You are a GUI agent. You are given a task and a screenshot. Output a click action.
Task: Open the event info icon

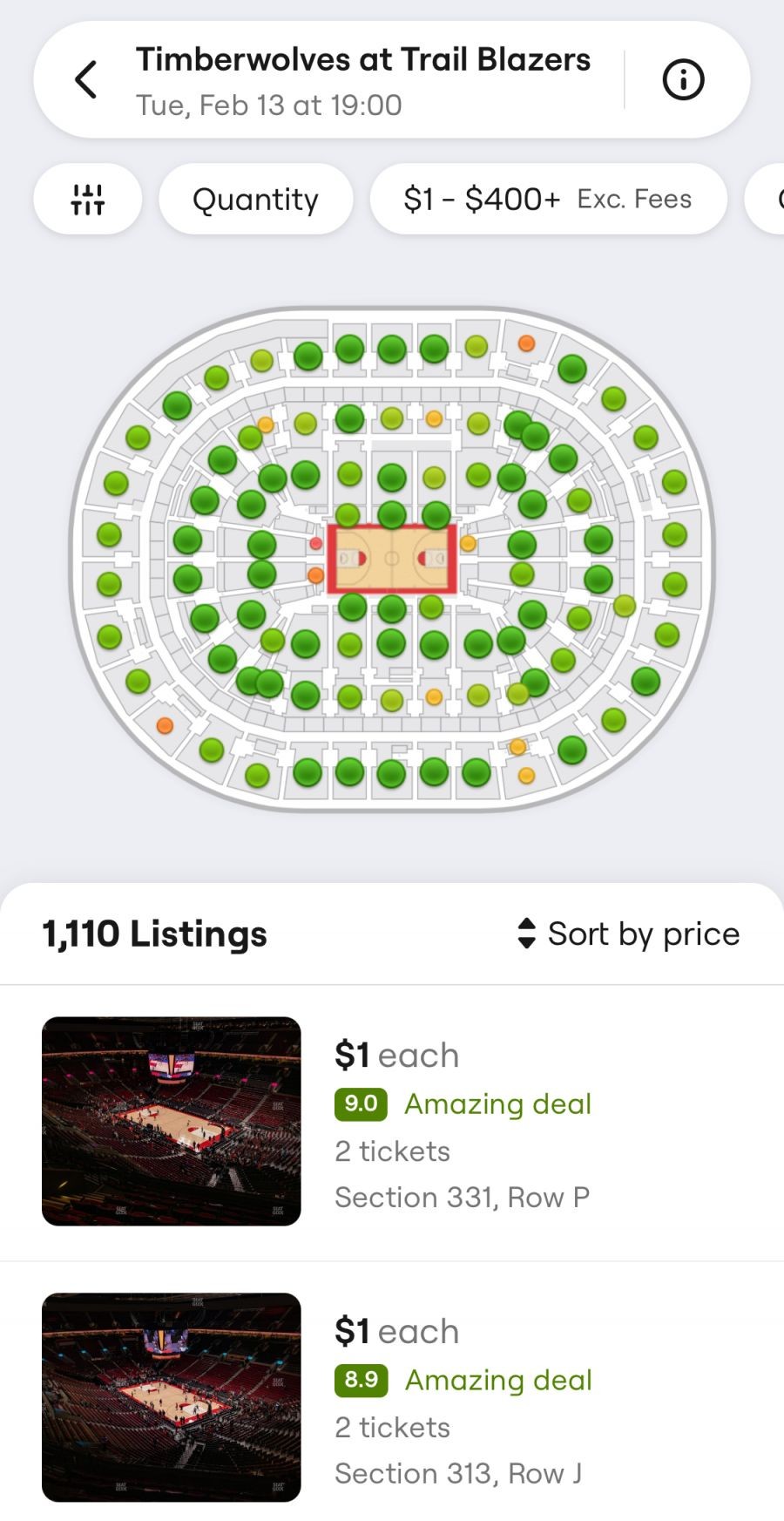pyautogui.click(x=683, y=80)
